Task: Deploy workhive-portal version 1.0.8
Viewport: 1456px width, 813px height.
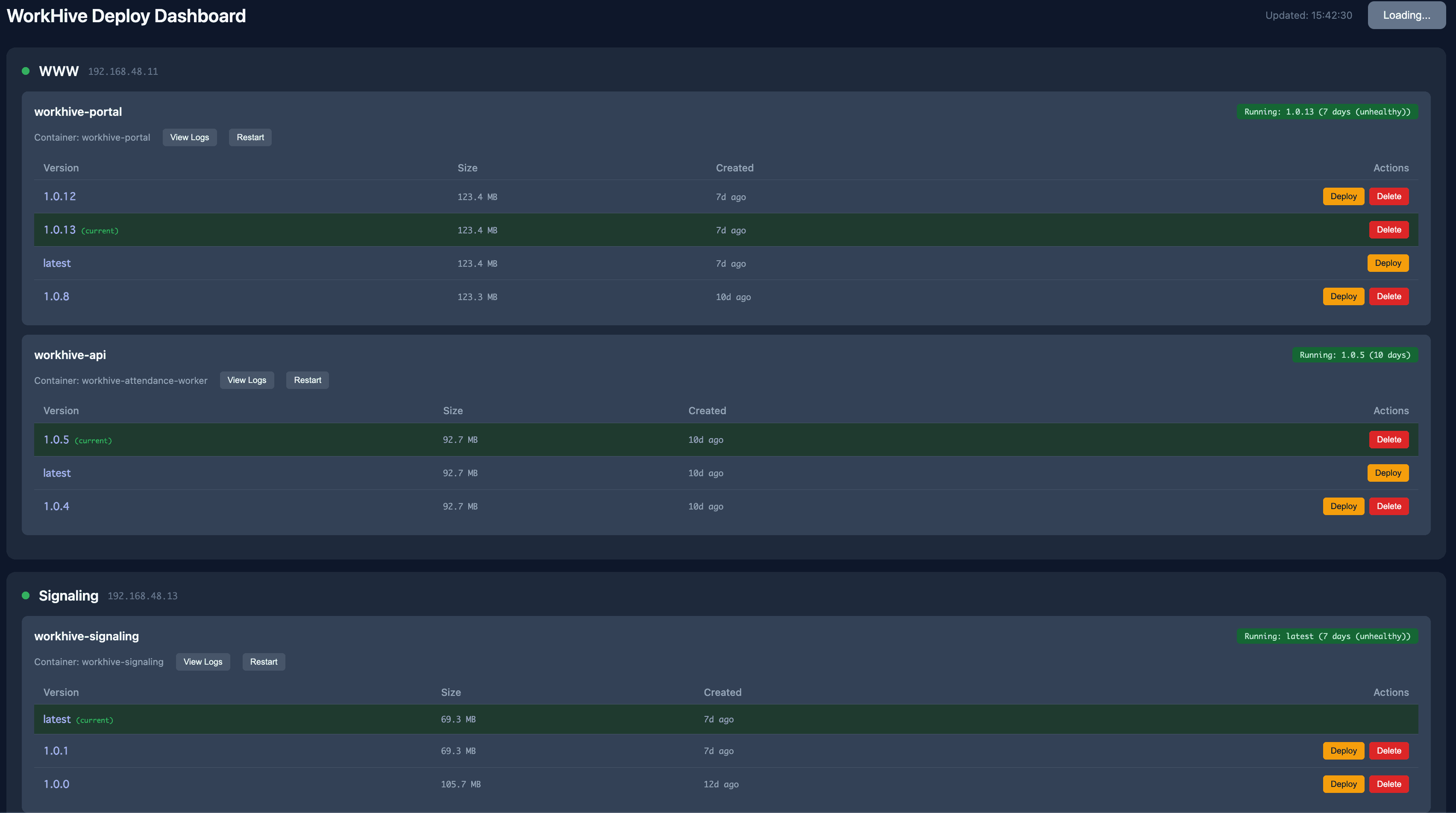Action: click(1343, 296)
